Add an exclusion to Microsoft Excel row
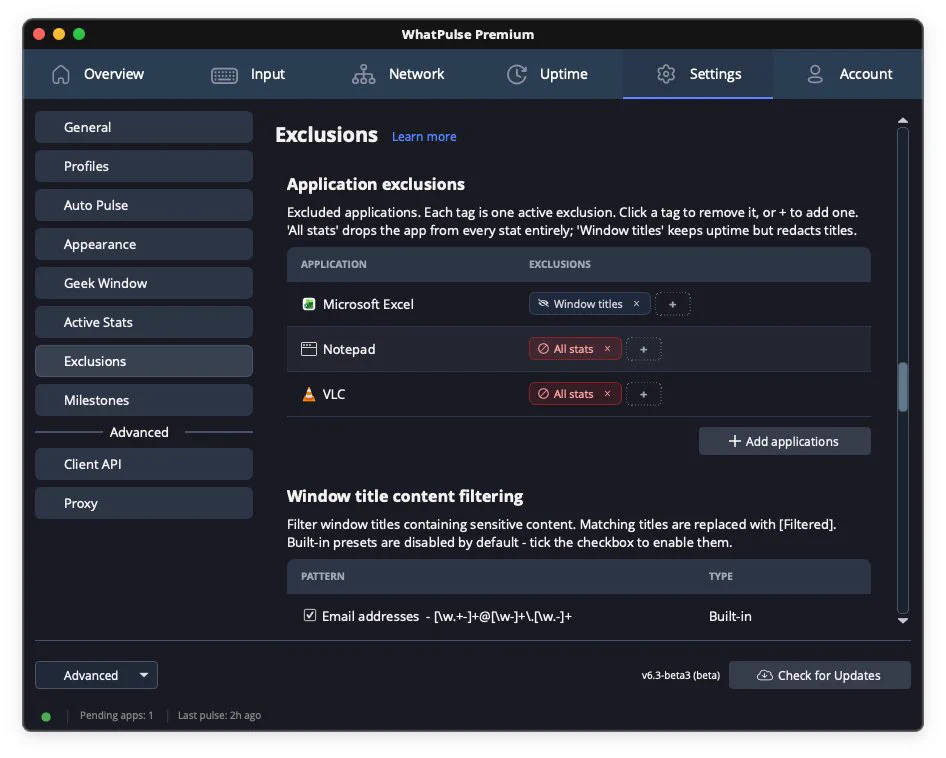 [672, 304]
